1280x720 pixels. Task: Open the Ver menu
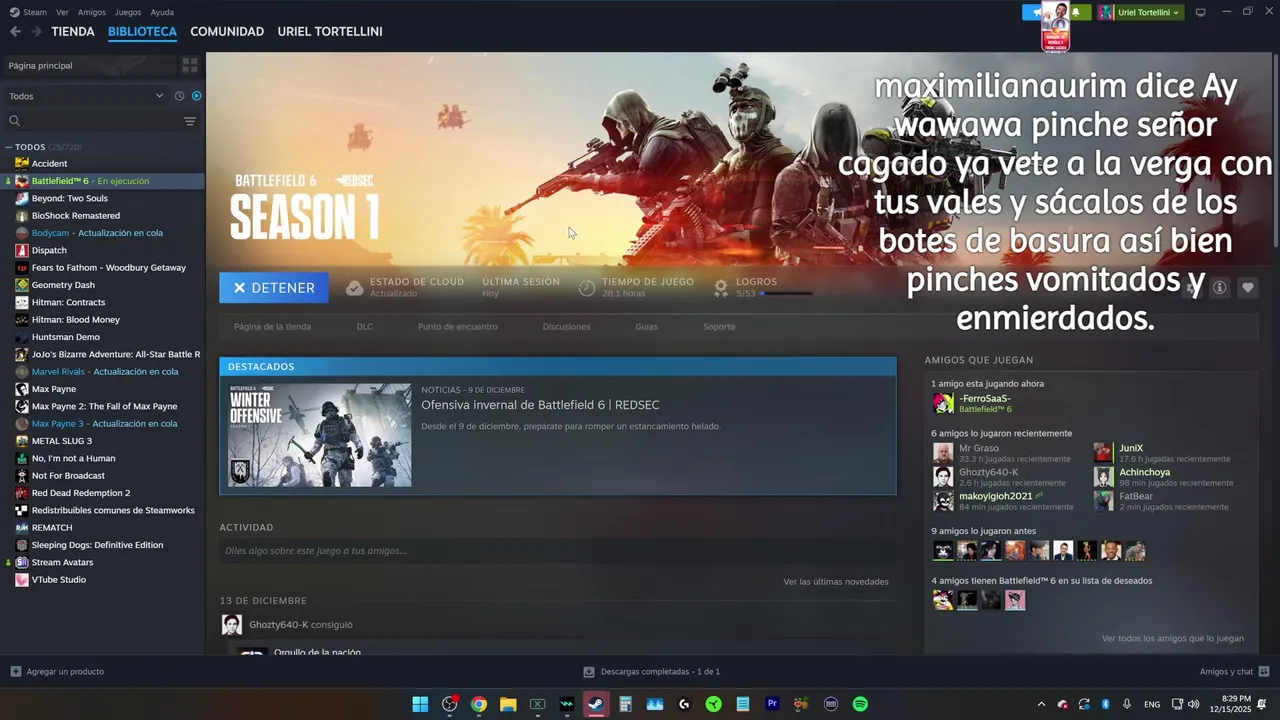tap(62, 12)
